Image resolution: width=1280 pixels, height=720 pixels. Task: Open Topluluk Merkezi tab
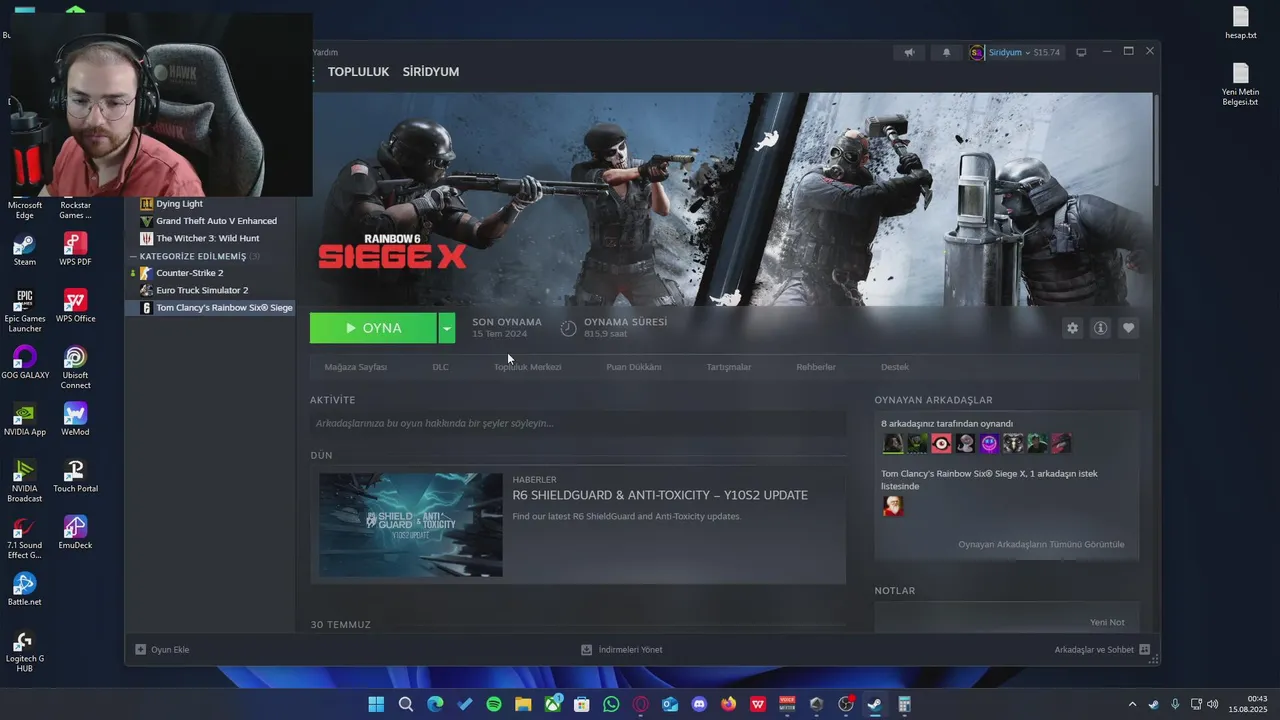527,367
